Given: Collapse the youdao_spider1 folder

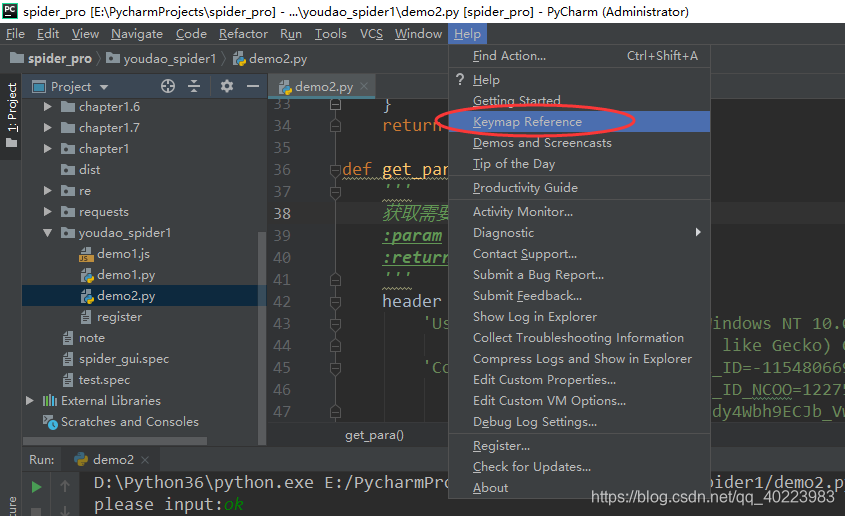Looking at the screenshot, I should coord(47,233).
